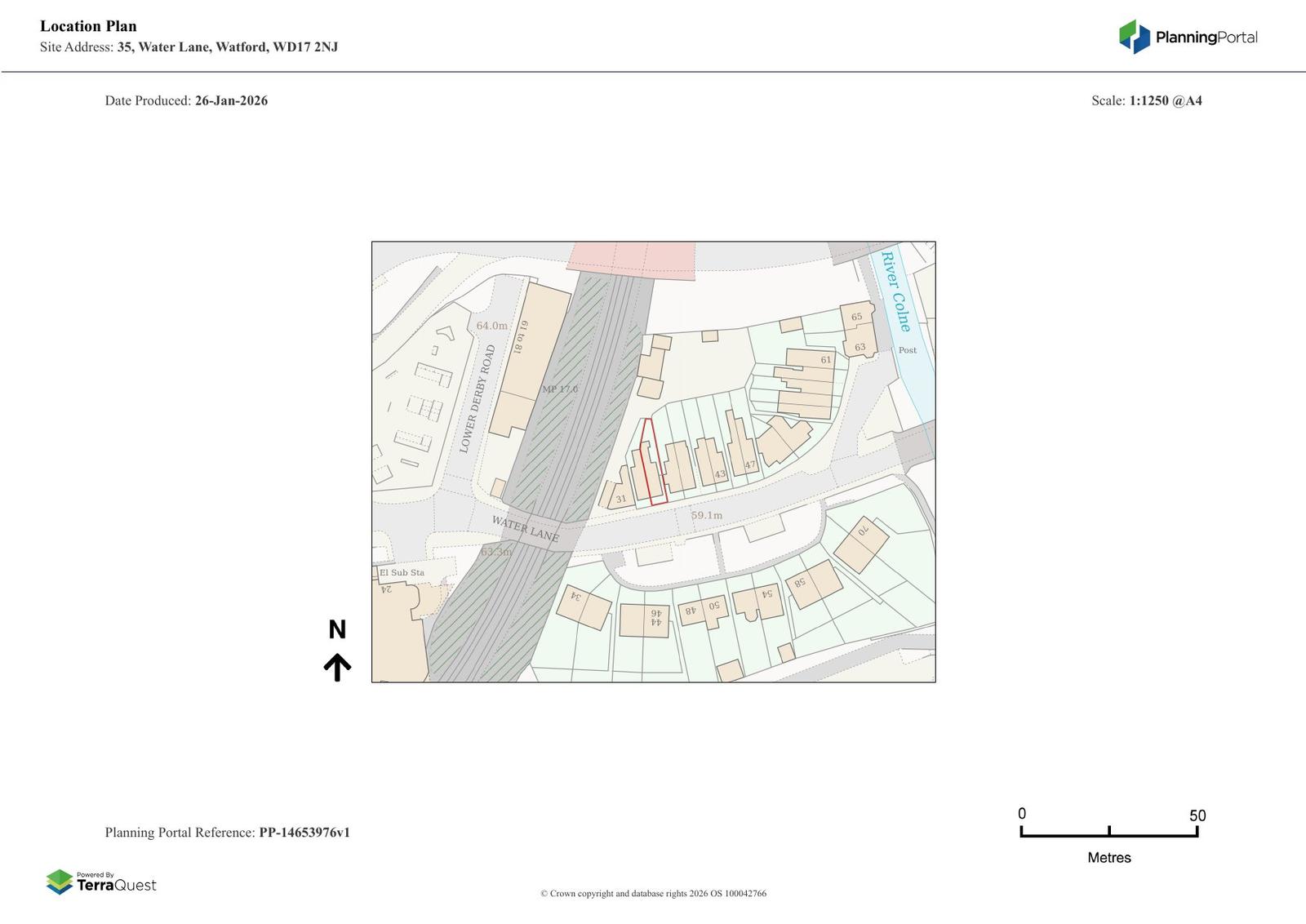Click the LOWER DERBY ROAD label
The width and height of the screenshot is (1306, 924).
[x=478, y=398]
